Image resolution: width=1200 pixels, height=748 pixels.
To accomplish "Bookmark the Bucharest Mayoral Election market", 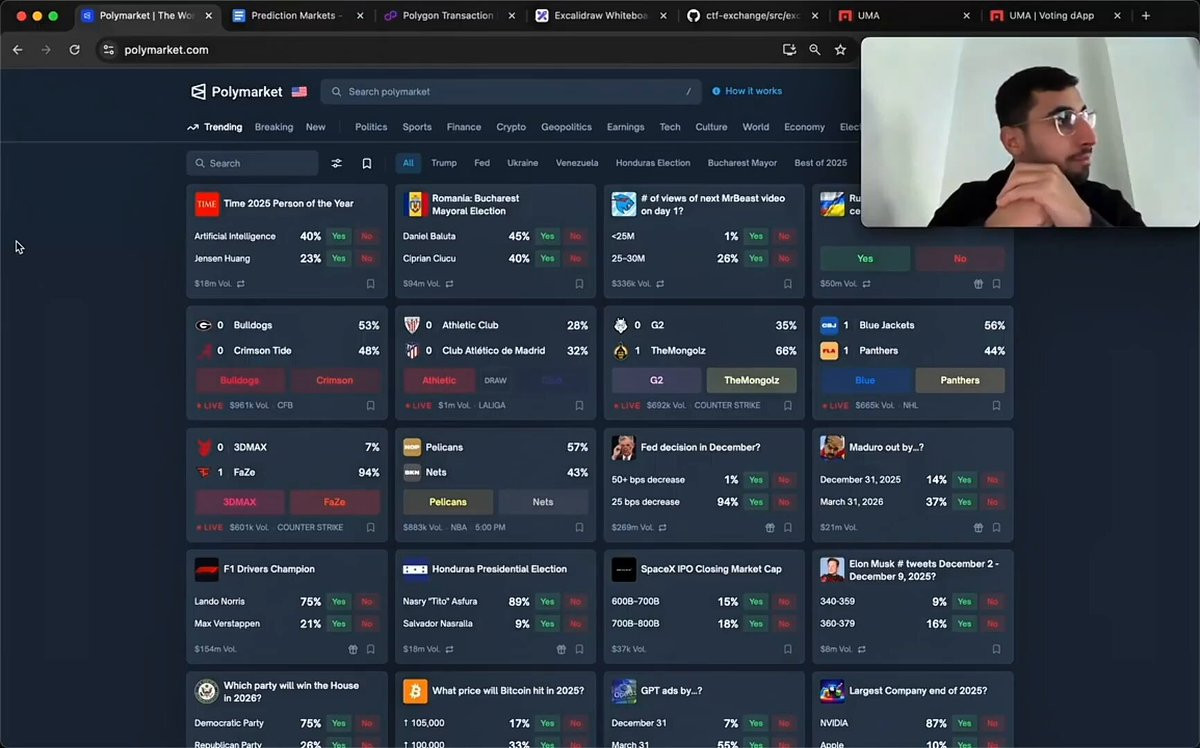I will point(579,284).
